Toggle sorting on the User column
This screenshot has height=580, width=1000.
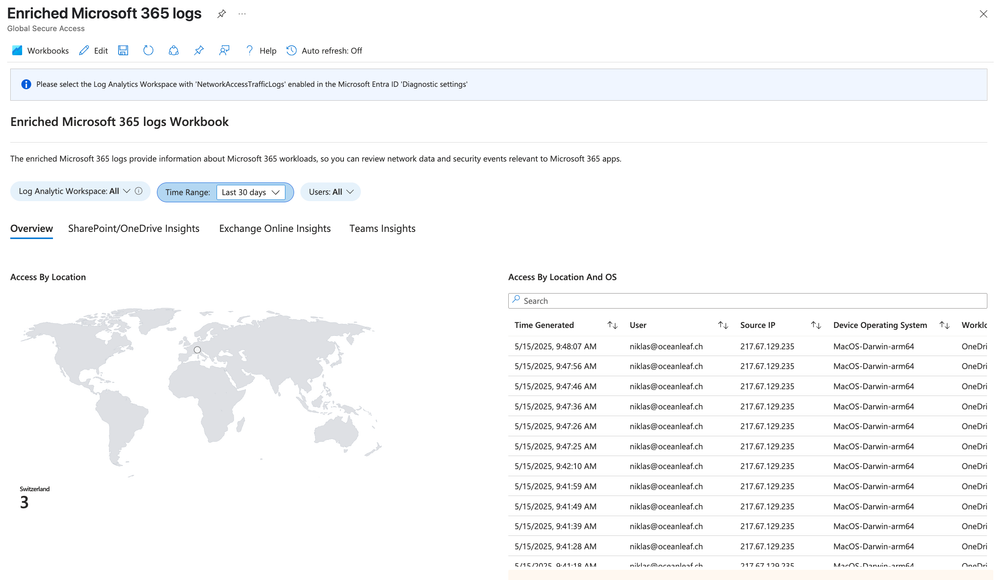click(723, 325)
